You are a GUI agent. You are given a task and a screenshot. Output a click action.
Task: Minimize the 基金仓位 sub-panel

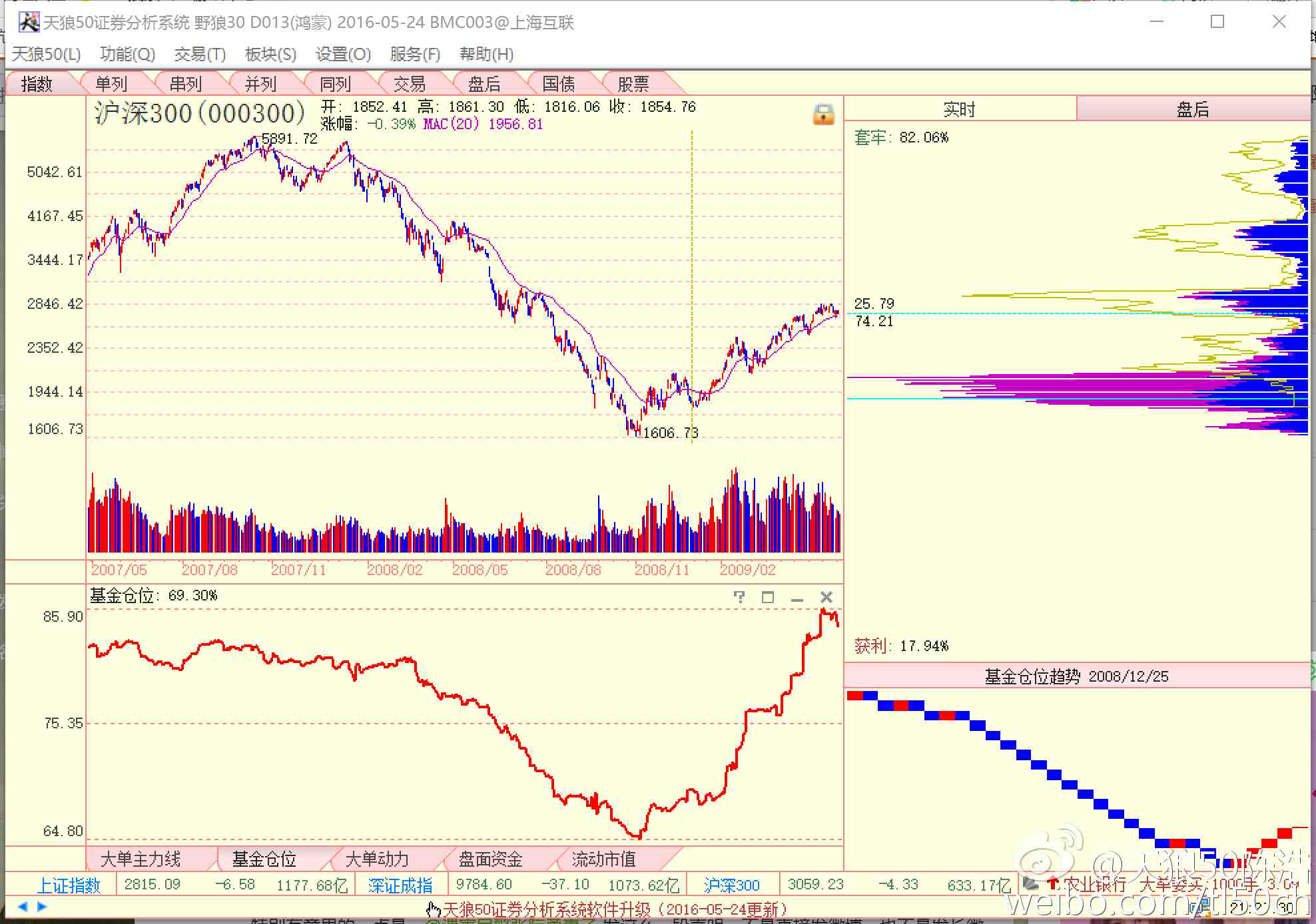point(797,598)
